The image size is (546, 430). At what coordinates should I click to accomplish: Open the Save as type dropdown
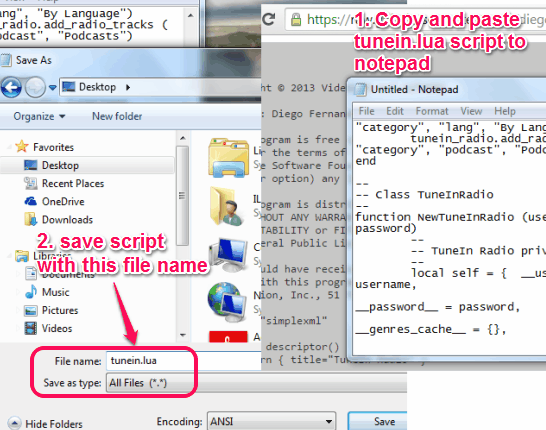coord(256,383)
